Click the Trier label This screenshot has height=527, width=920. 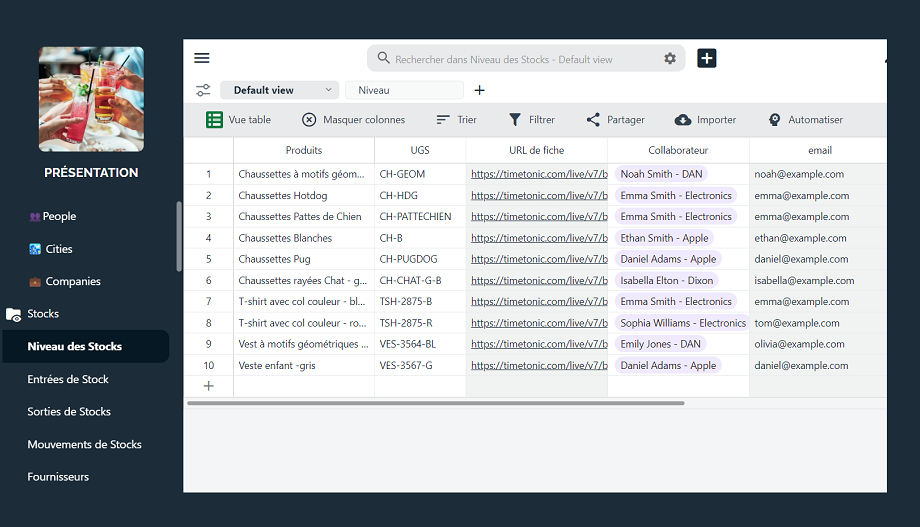tap(467, 120)
